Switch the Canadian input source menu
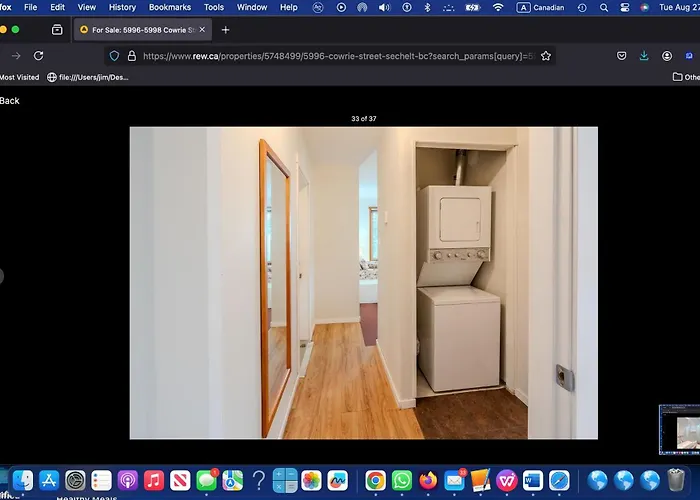 pyautogui.click(x=541, y=8)
